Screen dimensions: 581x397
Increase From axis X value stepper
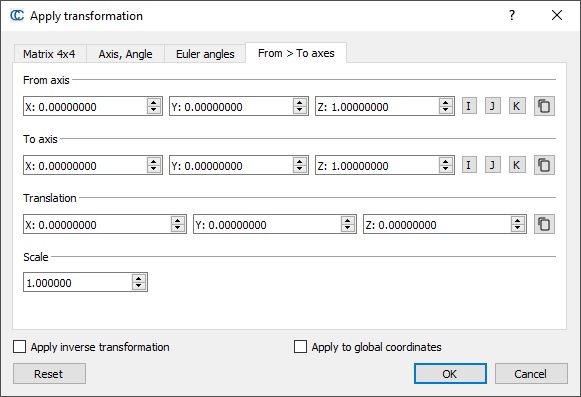(153, 102)
